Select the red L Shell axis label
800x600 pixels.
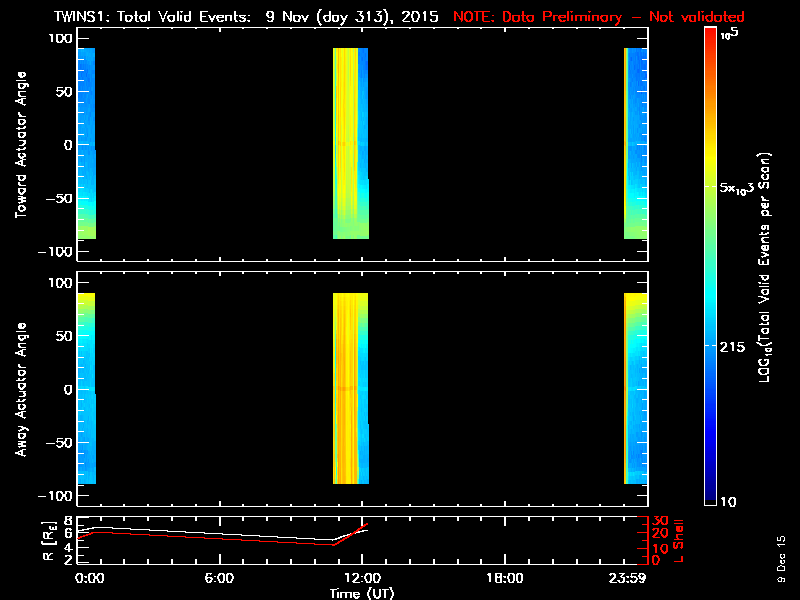[x=681, y=538]
